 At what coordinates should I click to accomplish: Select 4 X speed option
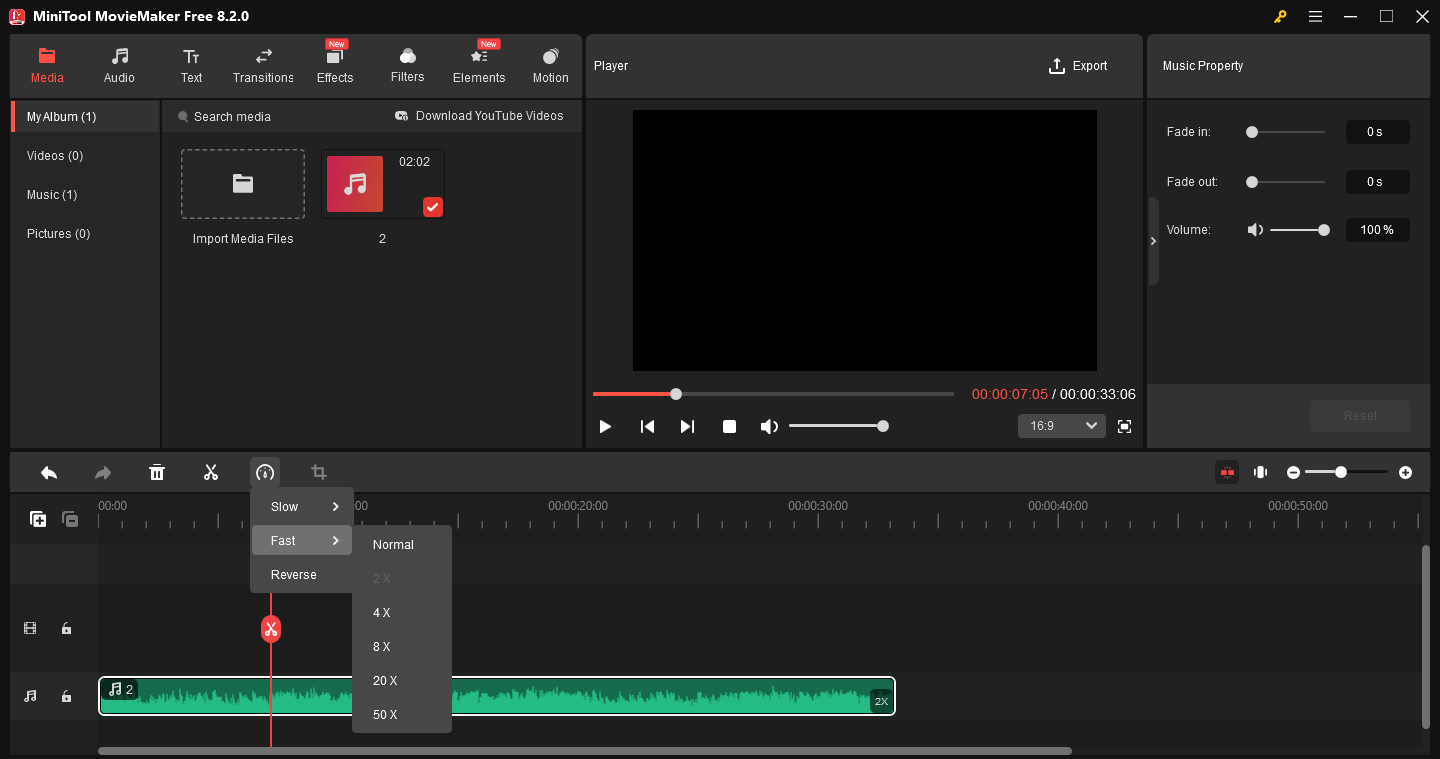point(402,613)
